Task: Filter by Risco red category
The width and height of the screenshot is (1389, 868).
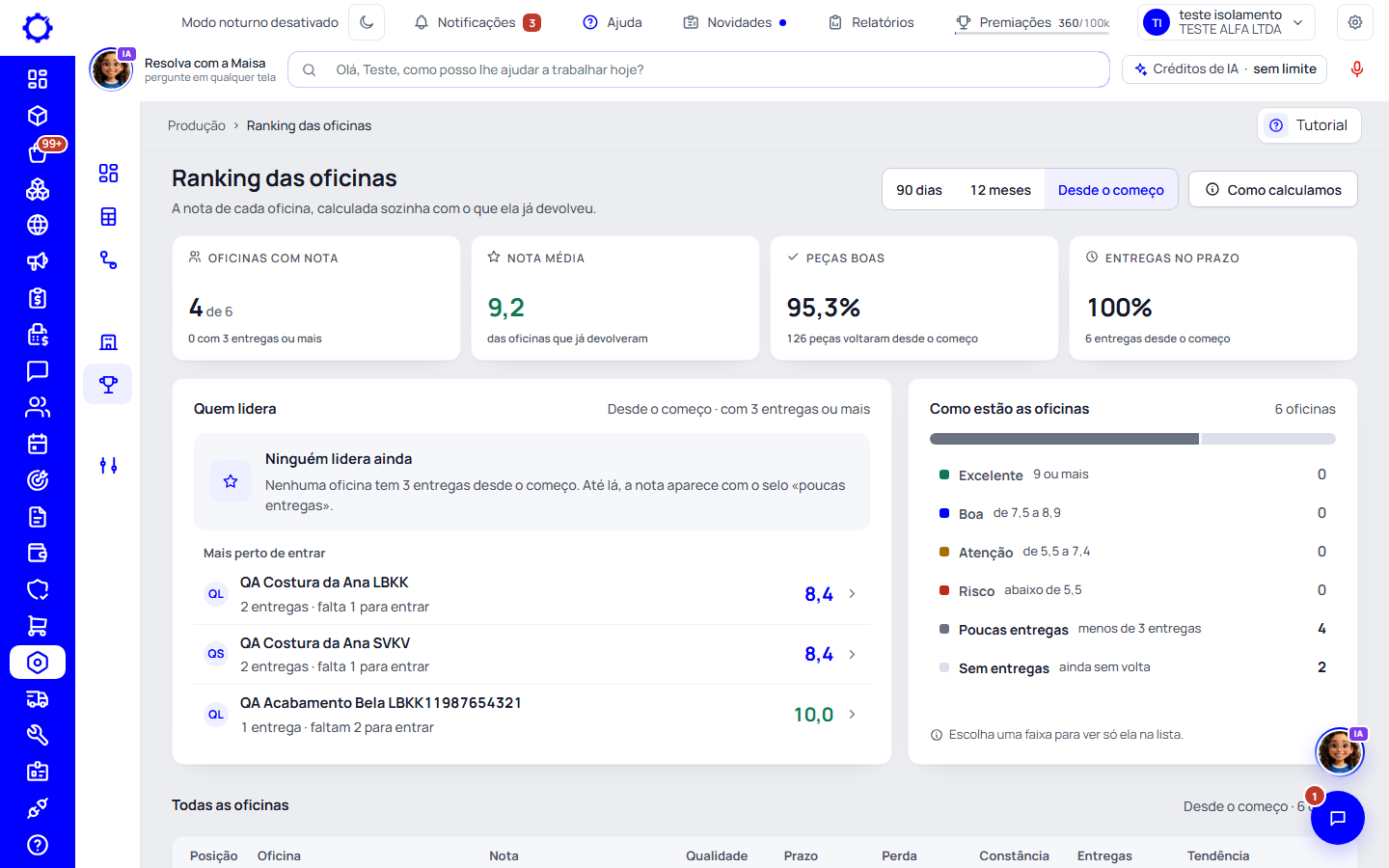Action: (x=1132, y=590)
